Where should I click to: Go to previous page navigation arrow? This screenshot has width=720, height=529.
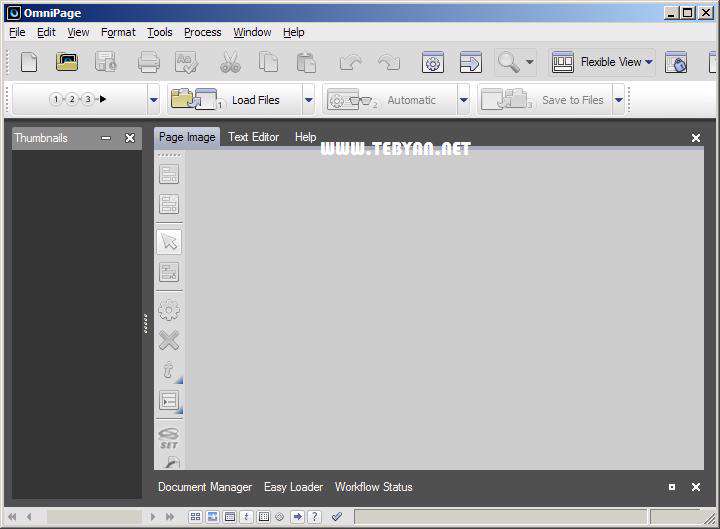(x=29, y=517)
